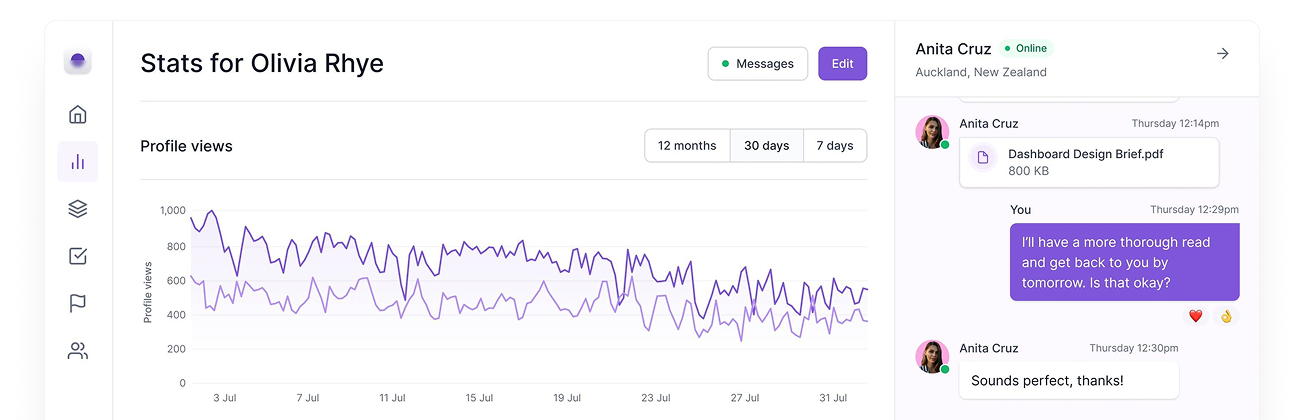Click the Anita Cruz name in chat header
This screenshot has width=1304, height=420.
pyautogui.click(x=953, y=49)
